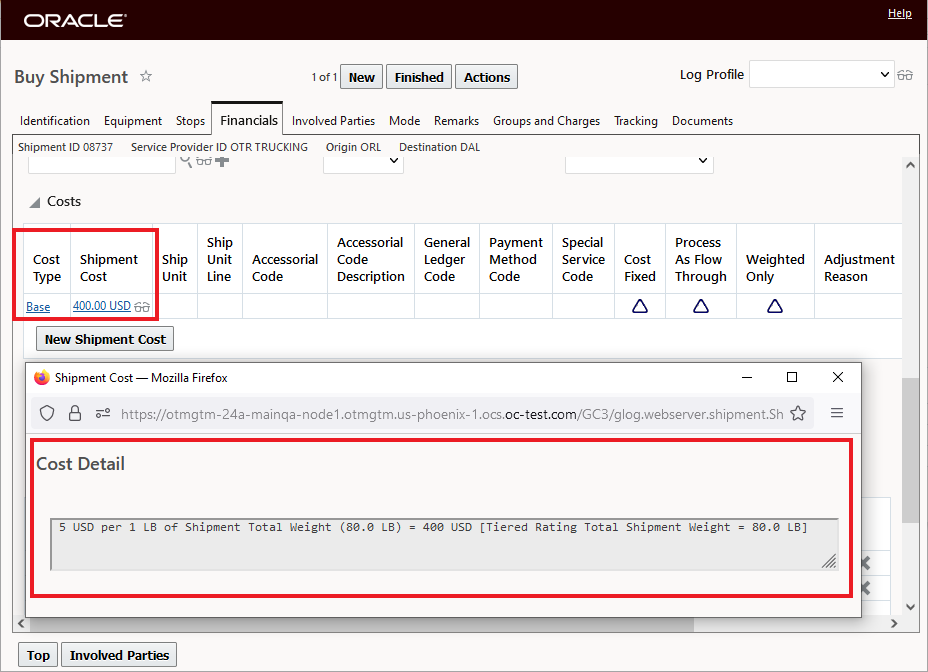Image resolution: width=928 pixels, height=672 pixels.
Task: Click the Firefox site permissions icon
Action: 103,413
